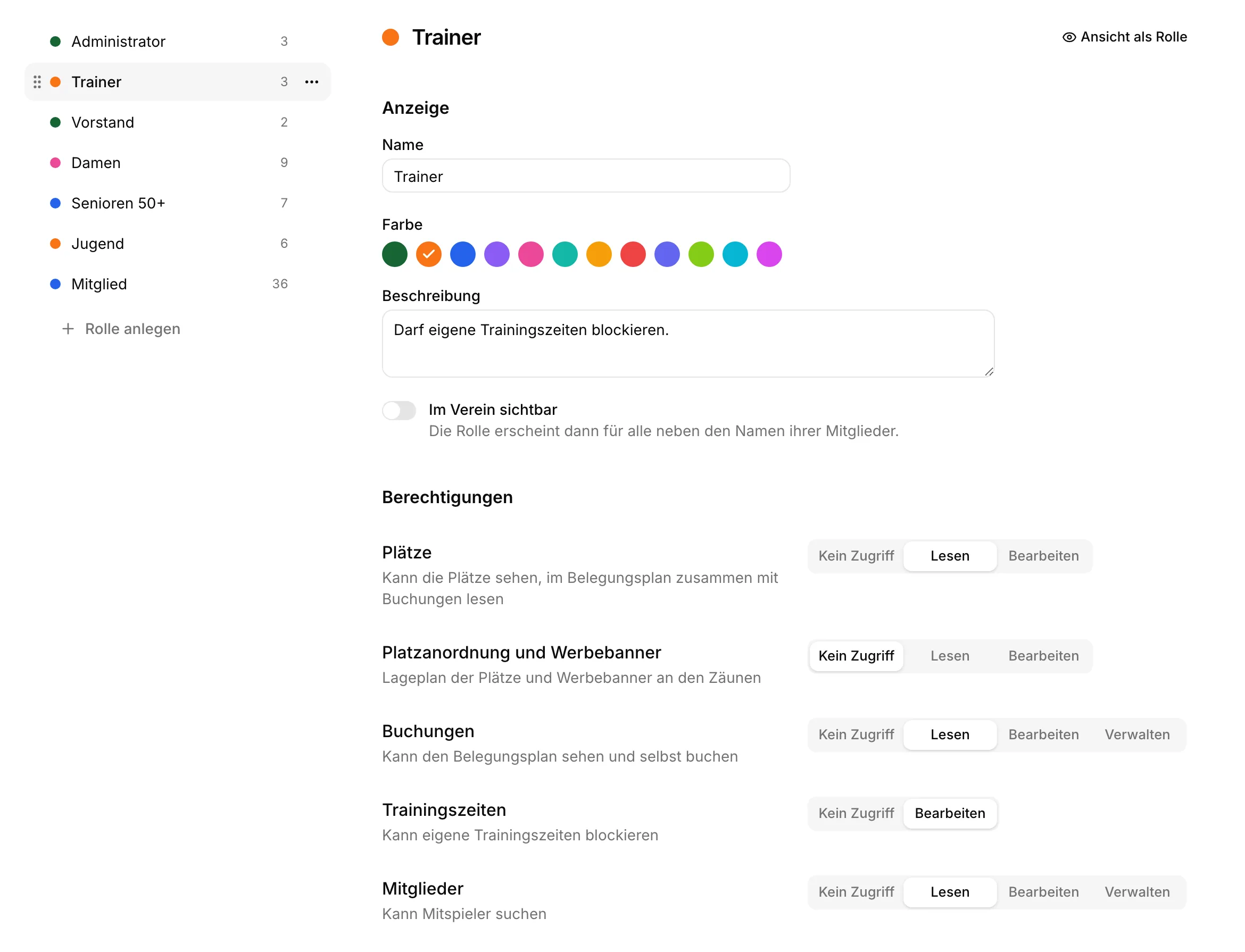Screen dimensions: 1245x952
Task: Click the plus icon to add a role
Action: click(x=68, y=329)
